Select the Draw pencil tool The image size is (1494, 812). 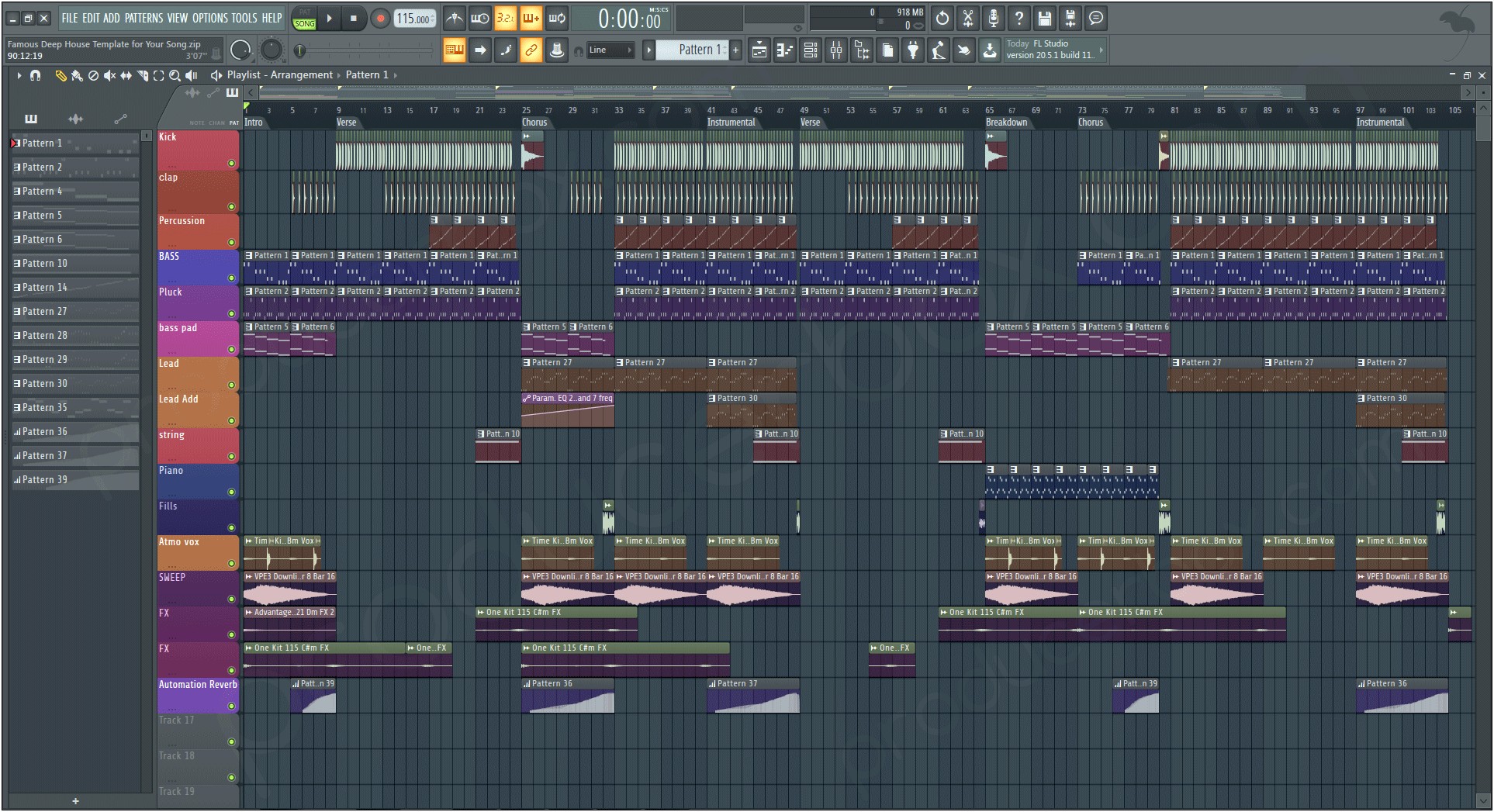61,75
